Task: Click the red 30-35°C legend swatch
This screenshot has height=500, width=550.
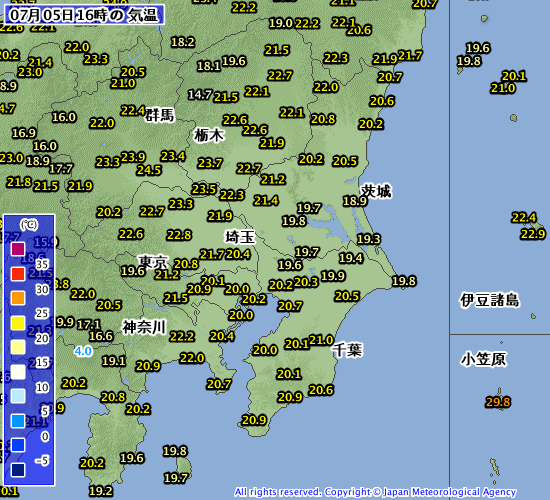Action: 18,274
